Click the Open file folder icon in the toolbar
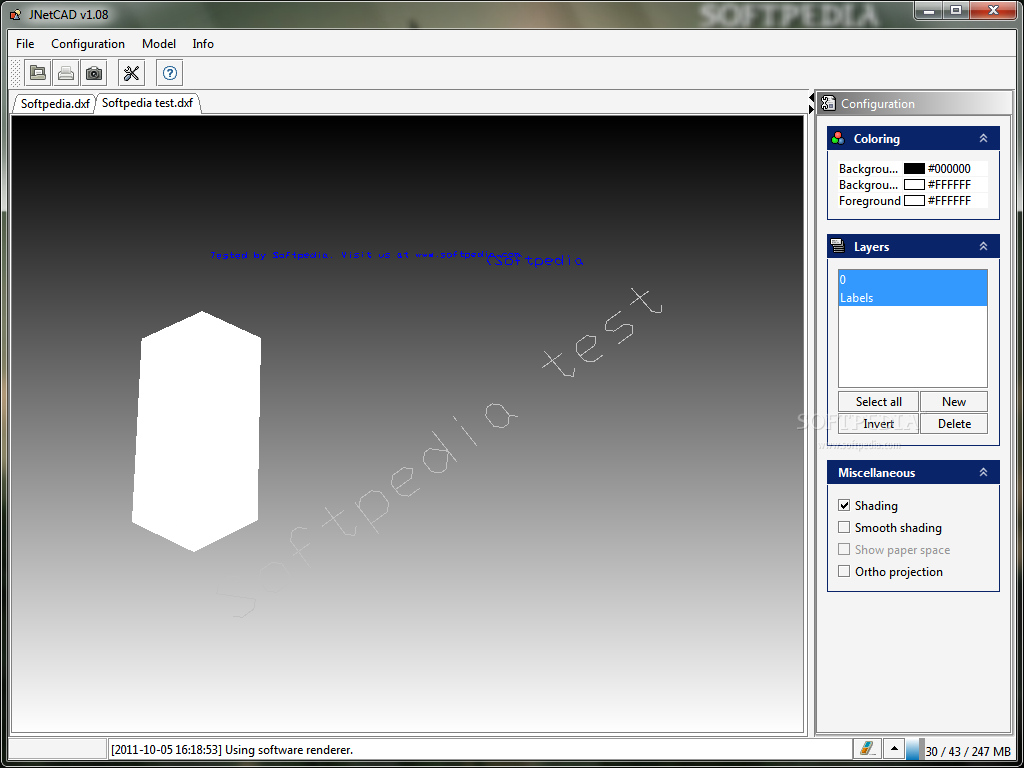Screen dimensions: 1024x768 (38, 72)
